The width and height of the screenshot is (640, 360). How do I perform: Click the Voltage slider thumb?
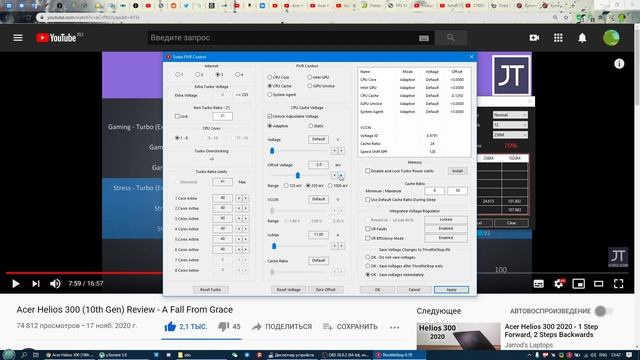pos(272,151)
